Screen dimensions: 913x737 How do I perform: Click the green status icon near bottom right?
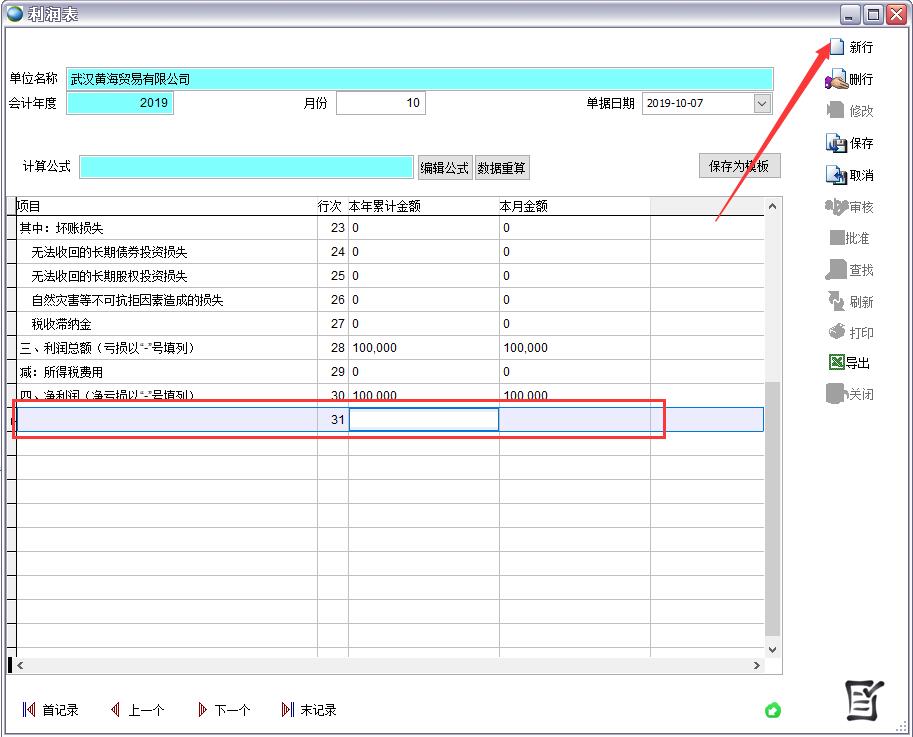pos(772,710)
